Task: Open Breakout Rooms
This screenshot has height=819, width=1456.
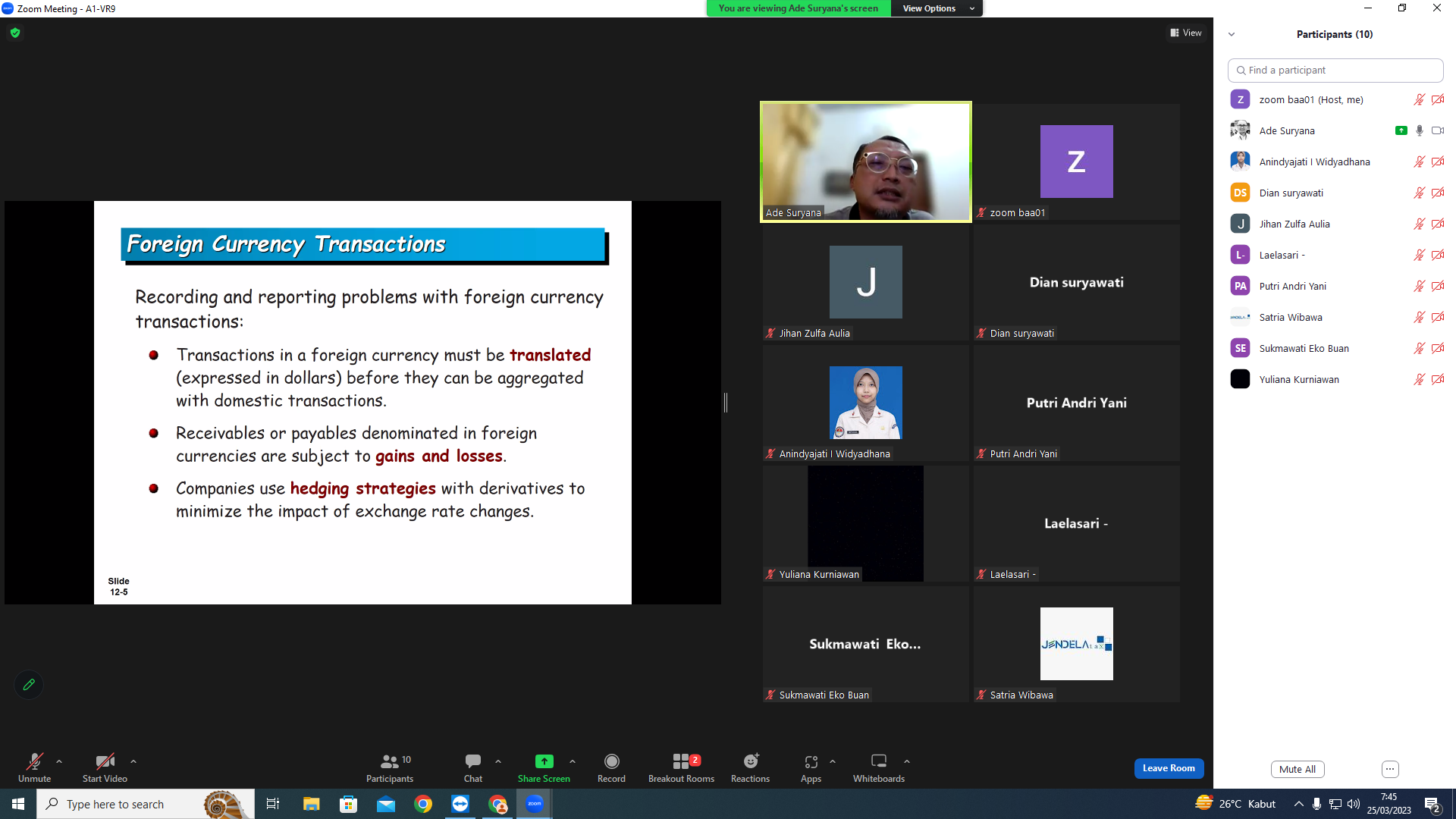Action: (x=681, y=767)
